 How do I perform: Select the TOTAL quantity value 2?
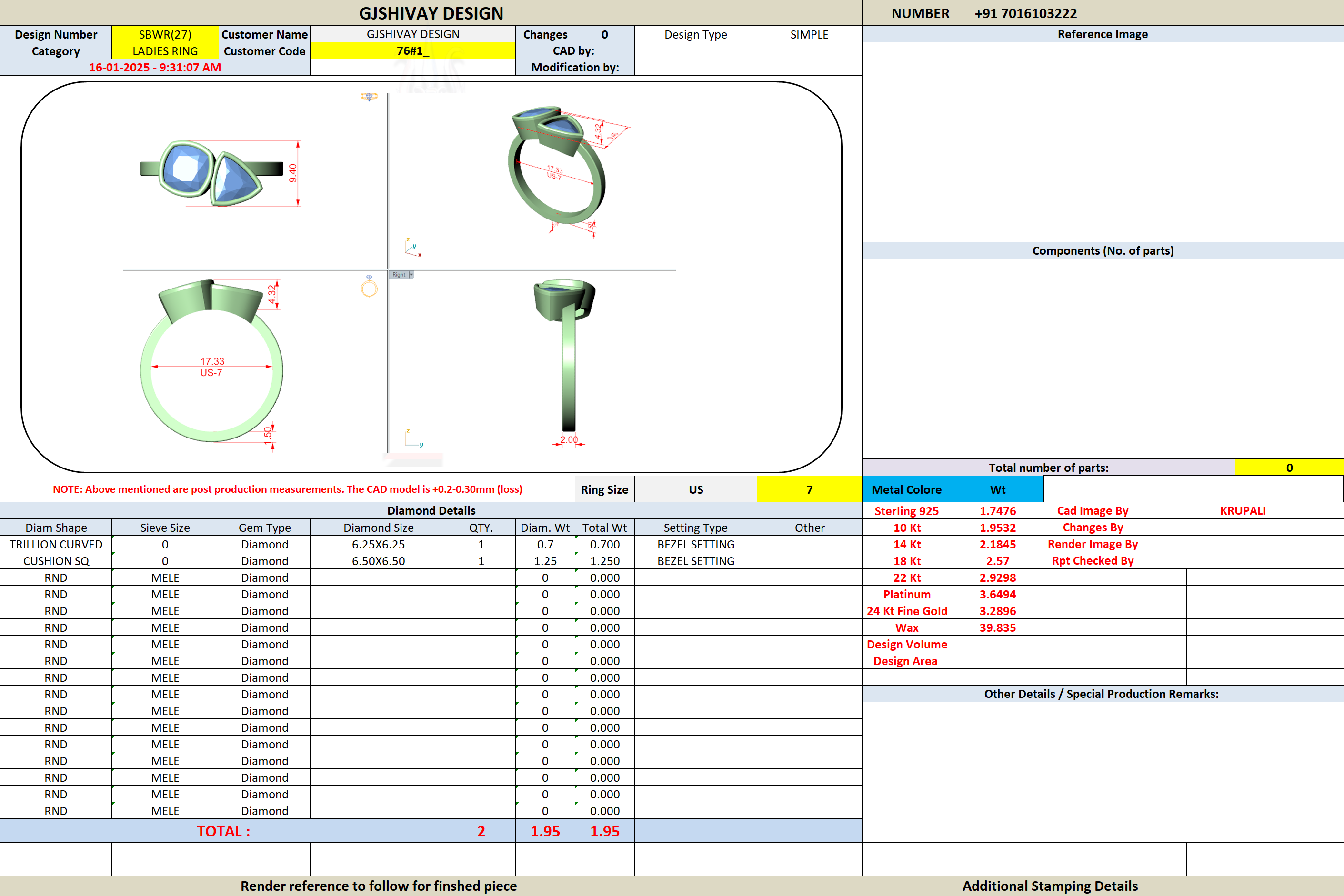[x=481, y=831]
